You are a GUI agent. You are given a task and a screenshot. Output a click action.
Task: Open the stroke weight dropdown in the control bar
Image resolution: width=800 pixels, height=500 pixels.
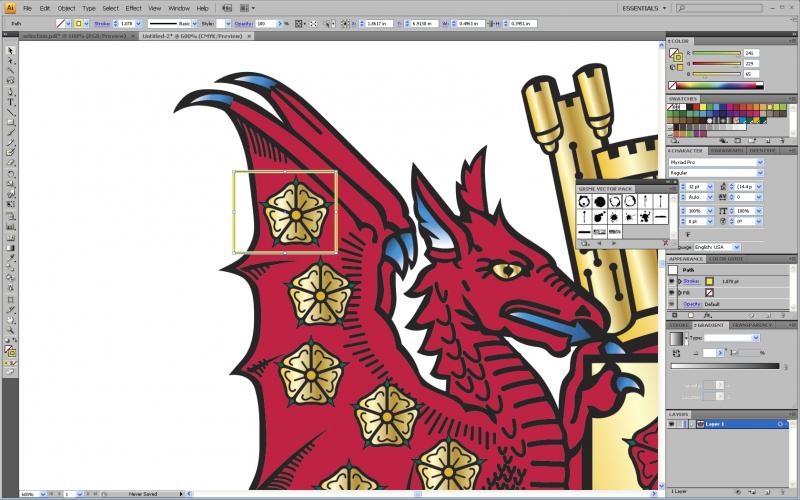[x=138, y=23]
